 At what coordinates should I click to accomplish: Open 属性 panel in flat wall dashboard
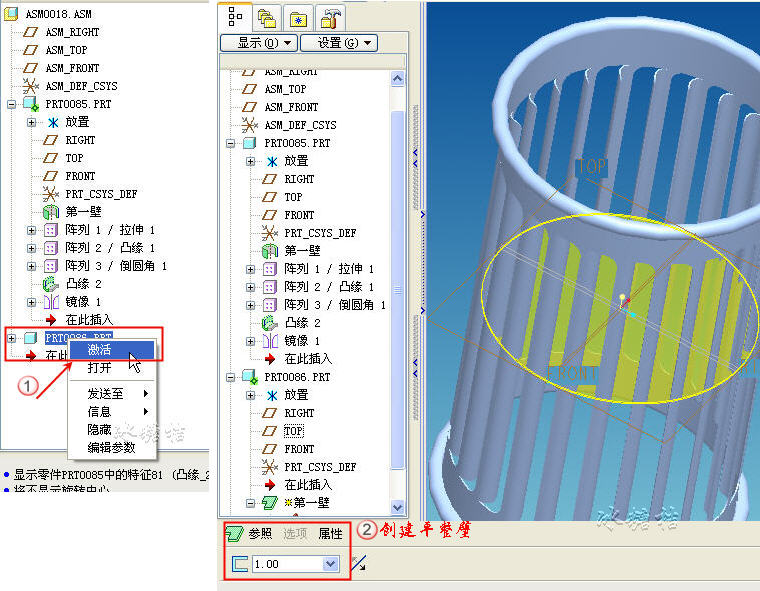click(331, 534)
